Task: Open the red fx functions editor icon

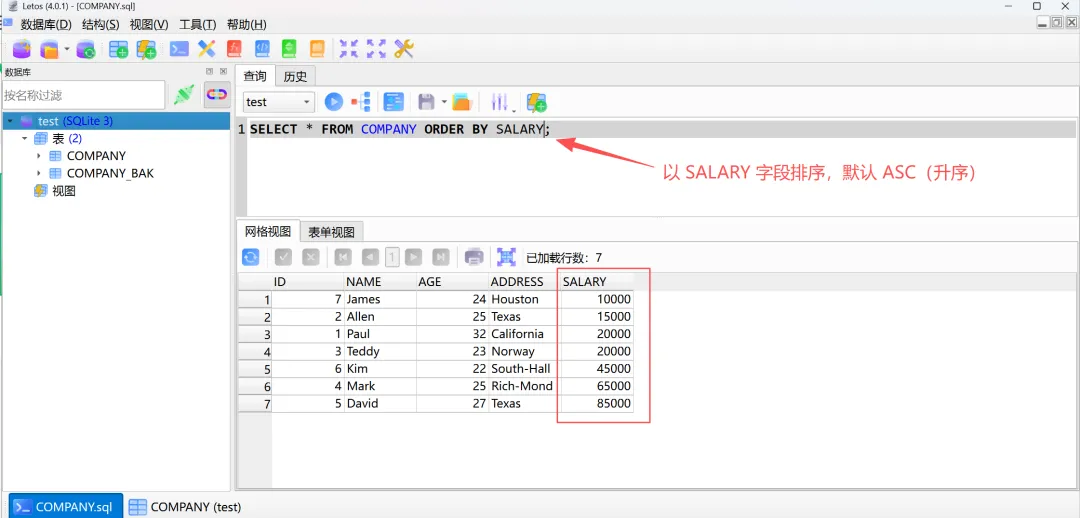Action: [x=235, y=49]
